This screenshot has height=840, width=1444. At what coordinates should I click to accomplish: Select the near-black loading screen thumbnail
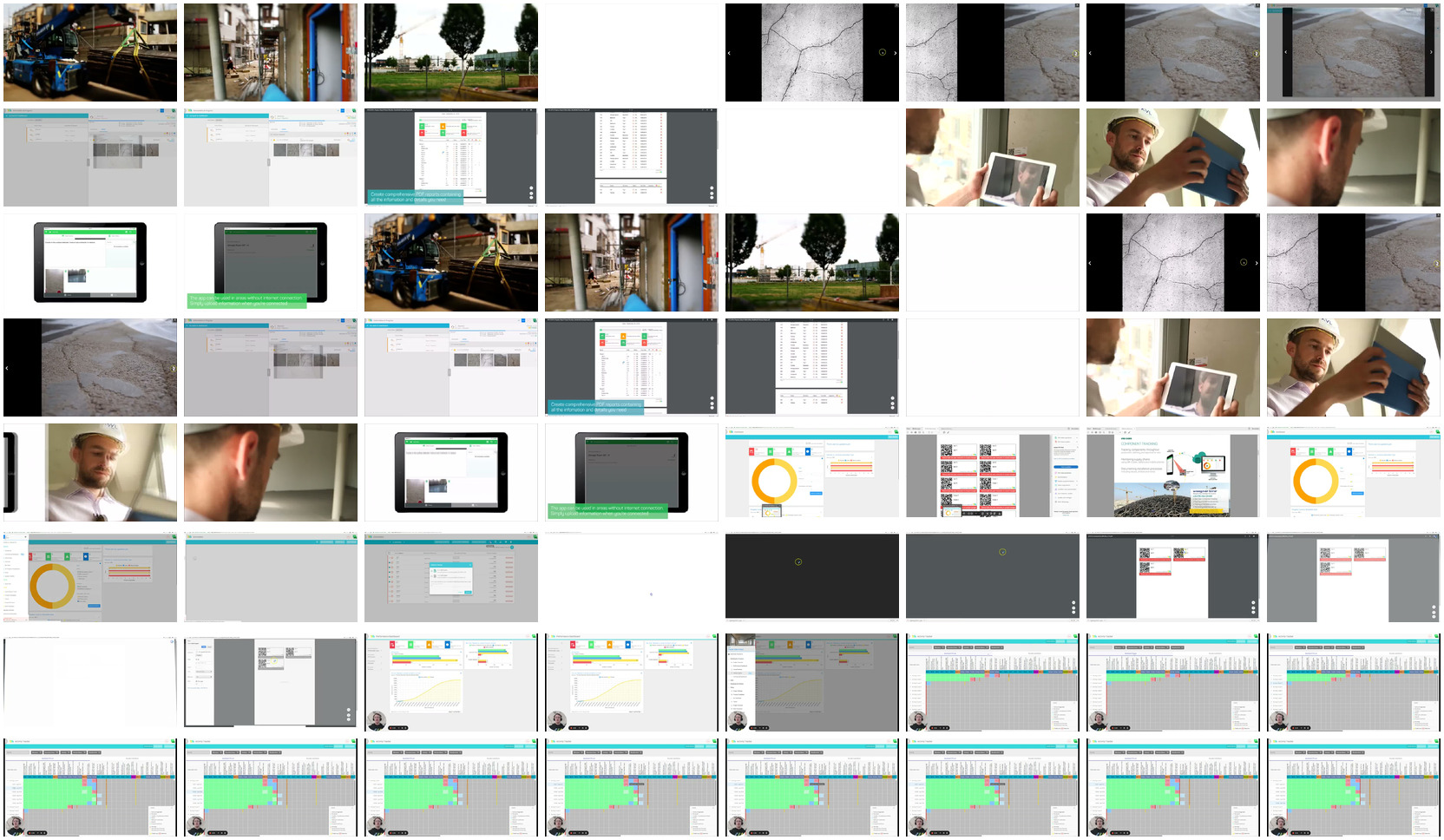tap(812, 577)
